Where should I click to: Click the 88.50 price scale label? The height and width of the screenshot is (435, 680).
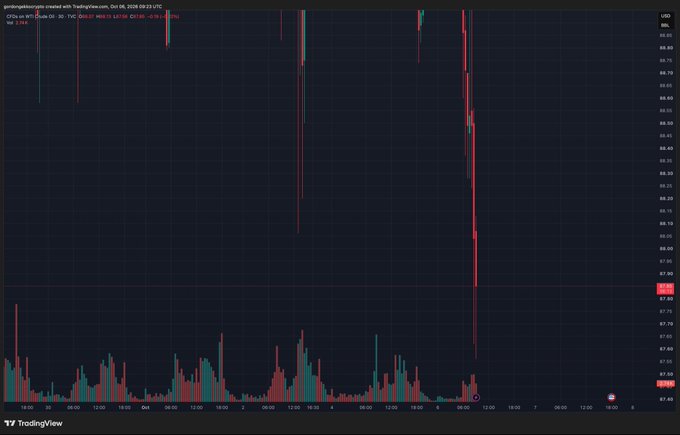[x=666, y=124]
